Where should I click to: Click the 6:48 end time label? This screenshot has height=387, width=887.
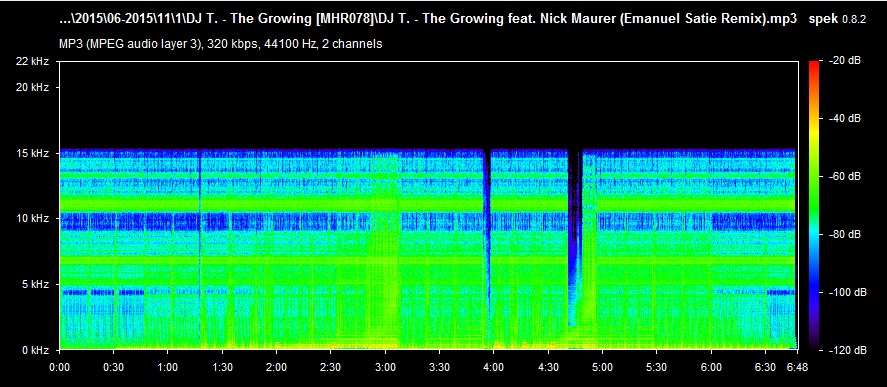coord(797,367)
